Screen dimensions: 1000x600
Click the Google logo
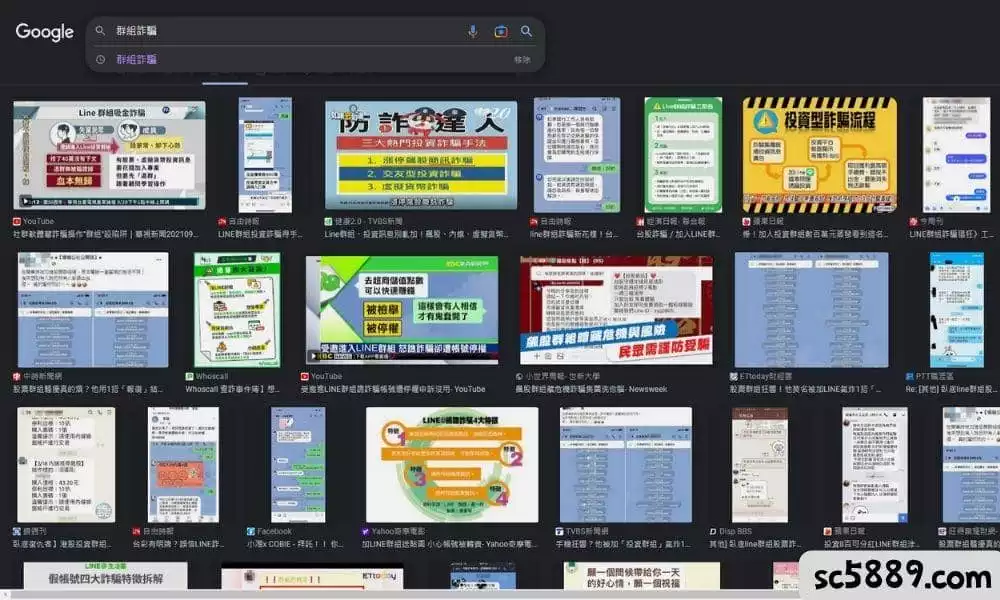click(x=45, y=31)
